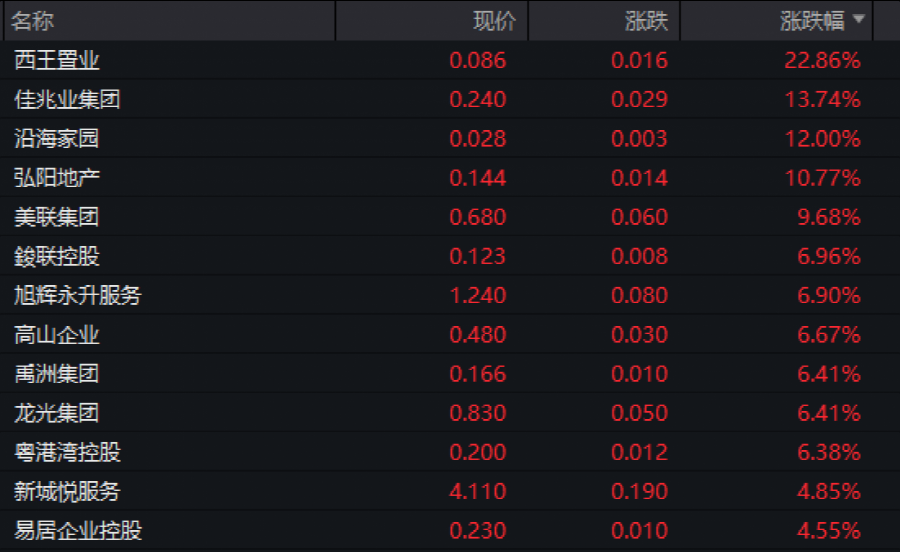900x552 pixels.
Task: Click price 0.086 of 西王置业
Action: point(478,60)
